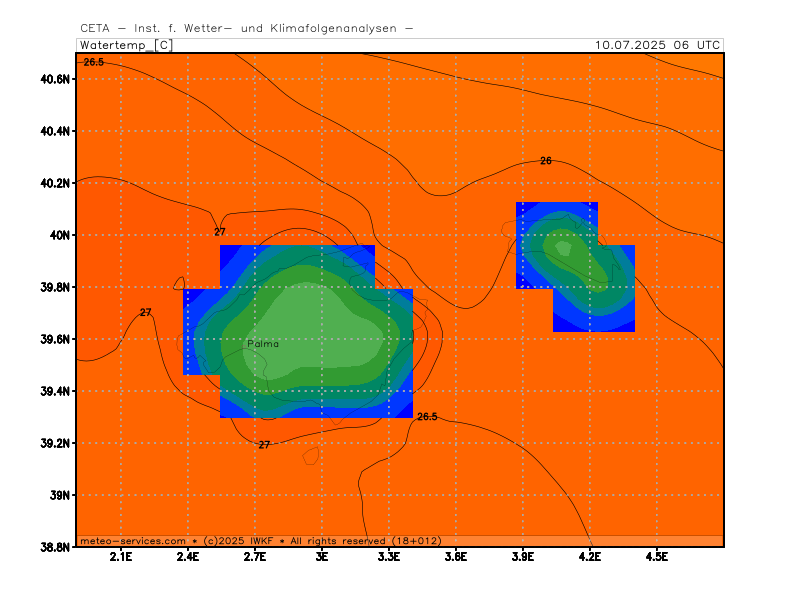The height and width of the screenshot is (600, 800).
Task: Click the 40N latitude label
Action: [59, 235]
